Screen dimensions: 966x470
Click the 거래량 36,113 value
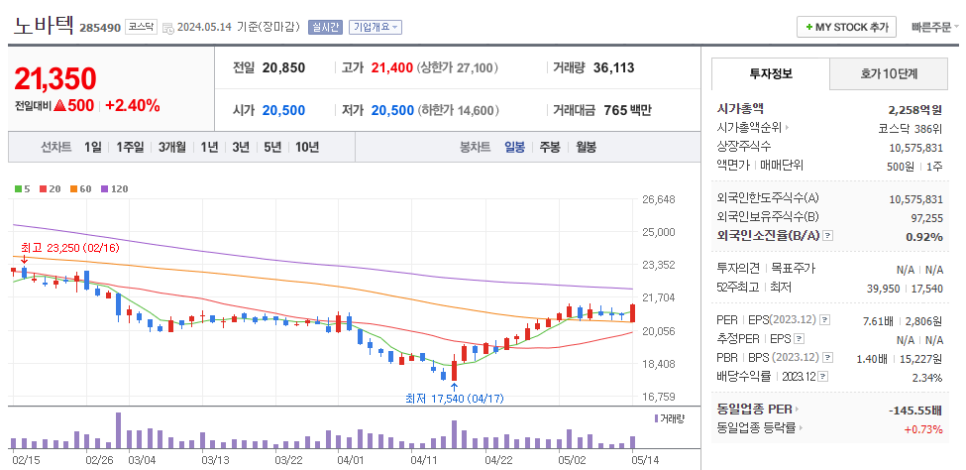click(x=614, y=68)
